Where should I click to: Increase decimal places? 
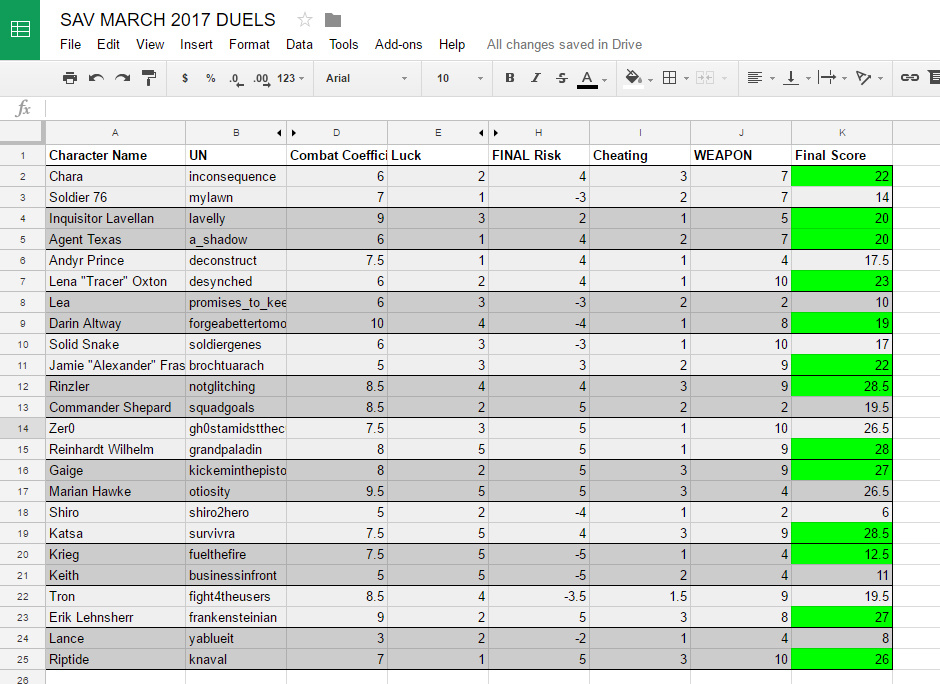point(261,79)
